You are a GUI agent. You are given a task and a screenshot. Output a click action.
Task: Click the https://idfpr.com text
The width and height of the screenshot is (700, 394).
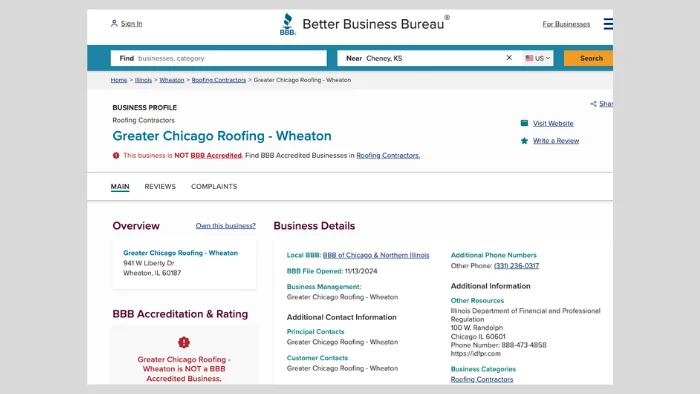[476, 353]
